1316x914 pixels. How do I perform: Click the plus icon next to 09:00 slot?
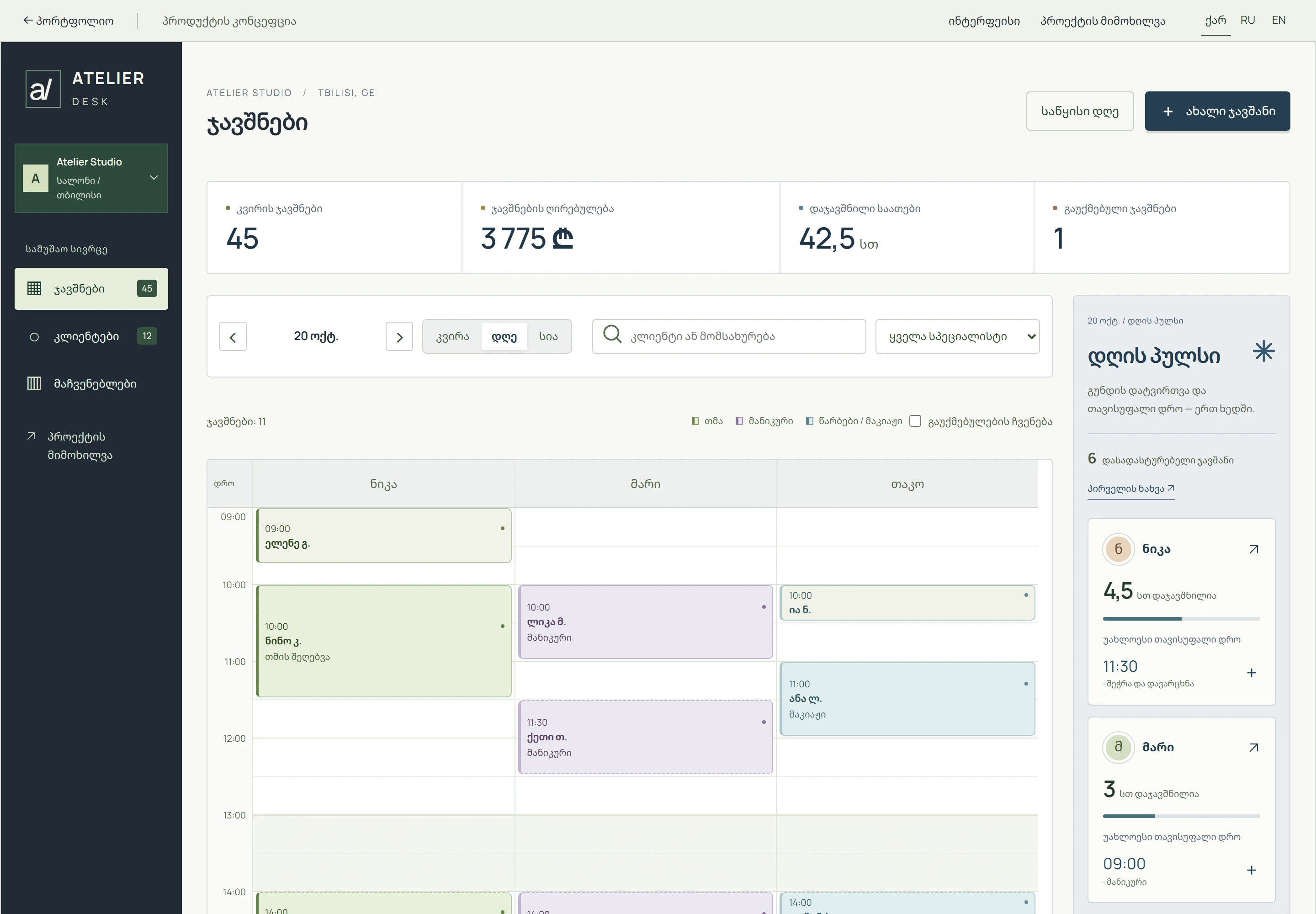(1251, 871)
